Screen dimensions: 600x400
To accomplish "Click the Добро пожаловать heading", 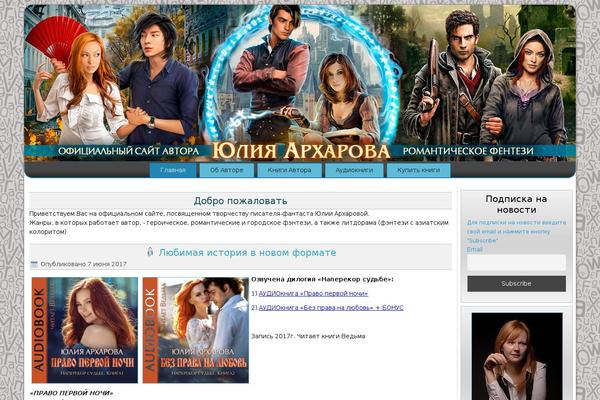I will coord(240,201).
